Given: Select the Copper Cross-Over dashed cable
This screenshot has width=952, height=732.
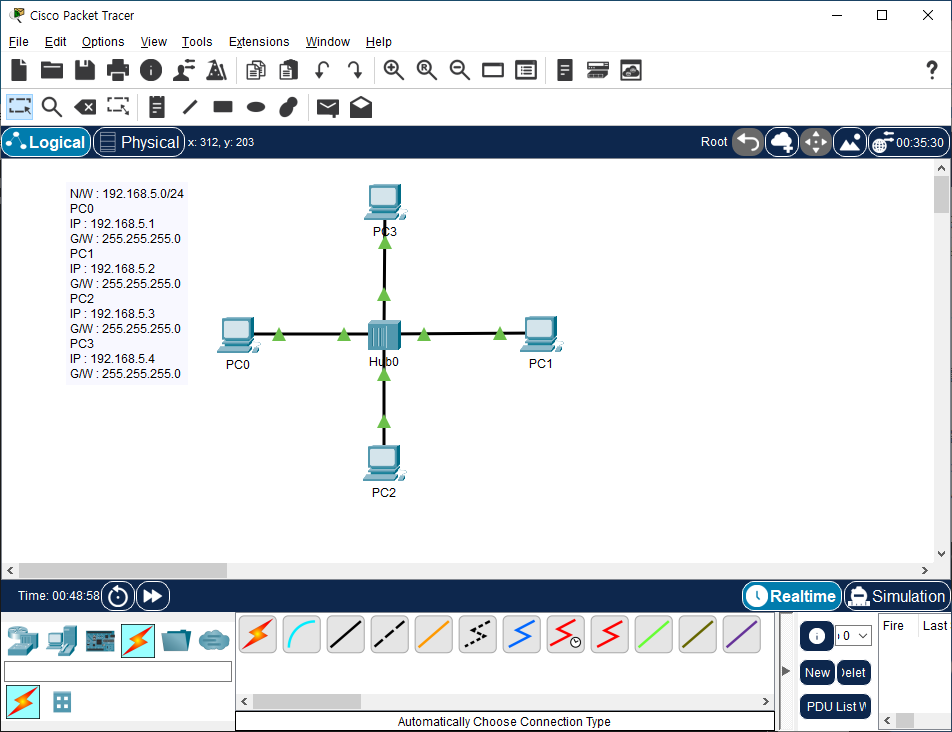Looking at the screenshot, I should tap(389, 634).
